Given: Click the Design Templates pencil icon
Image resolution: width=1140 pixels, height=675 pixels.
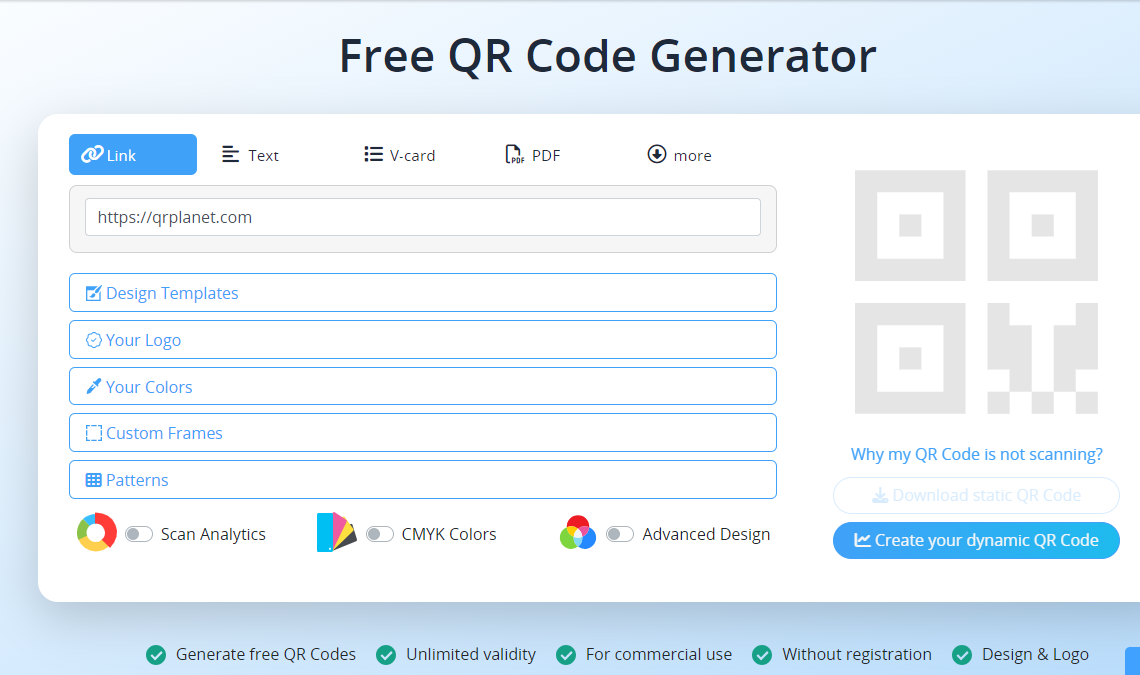Looking at the screenshot, I should [94, 293].
